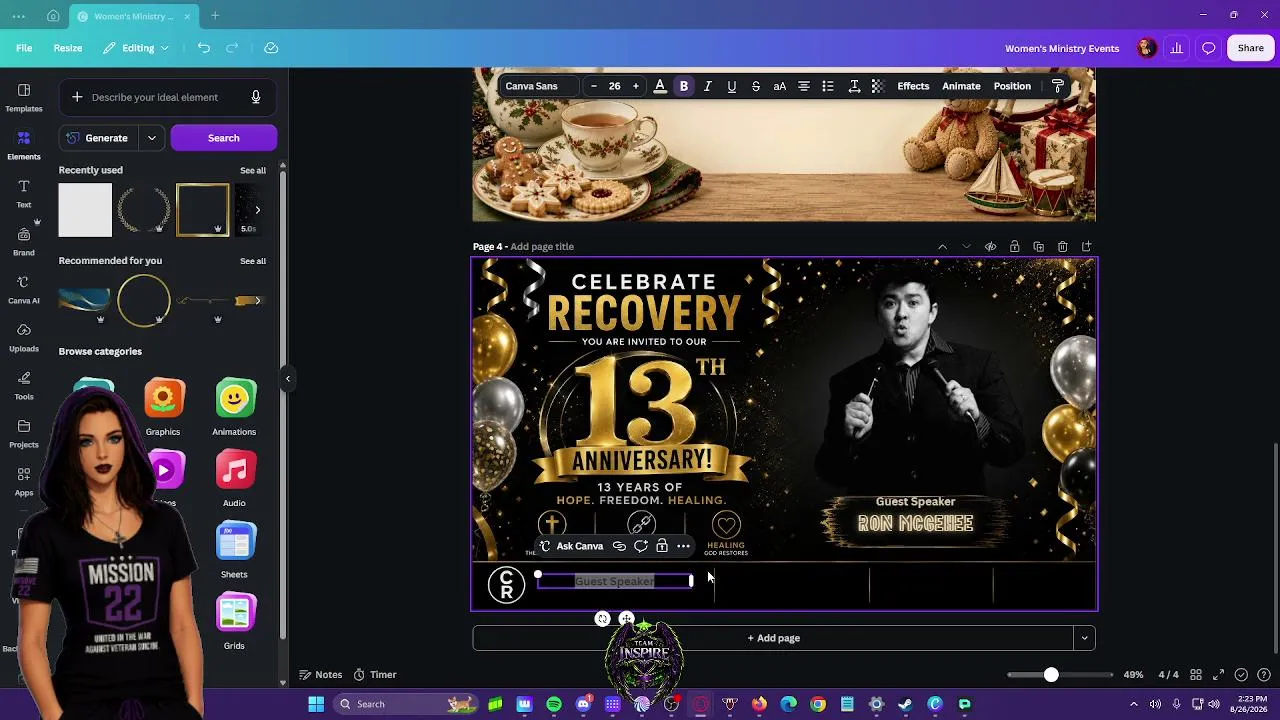Click Ask Canva in the floating toolbar
This screenshot has width=1280, height=720.
pyautogui.click(x=571, y=546)
